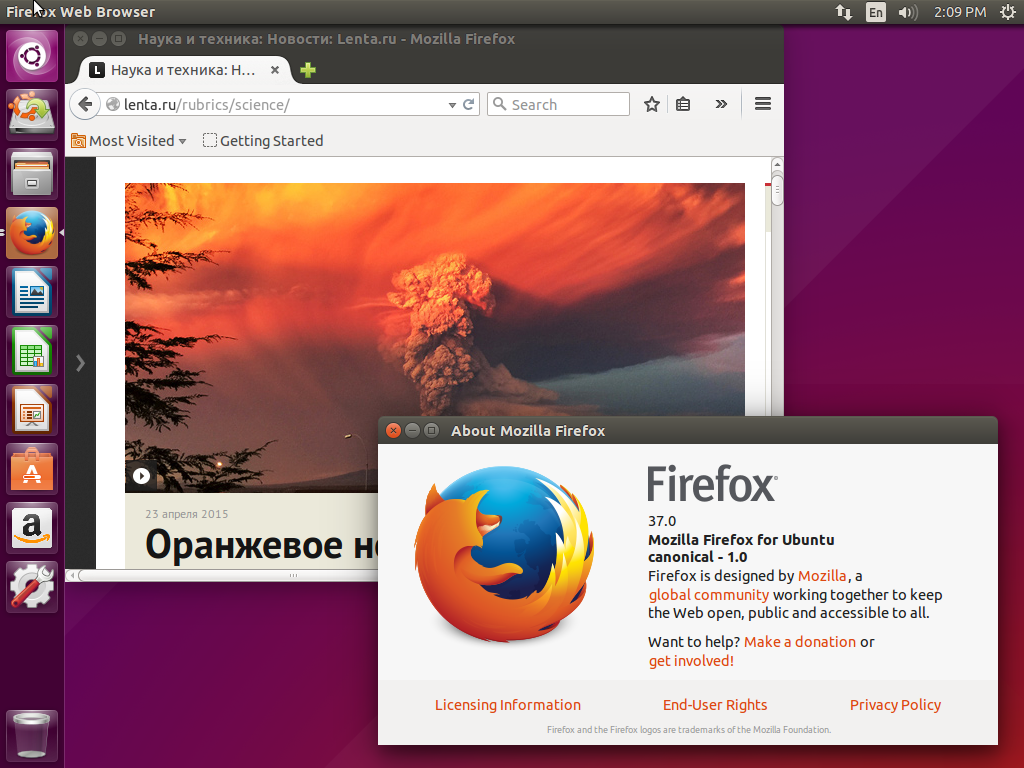Open the Privacy Policy link
1024x768 pixels.
(895, 705)
